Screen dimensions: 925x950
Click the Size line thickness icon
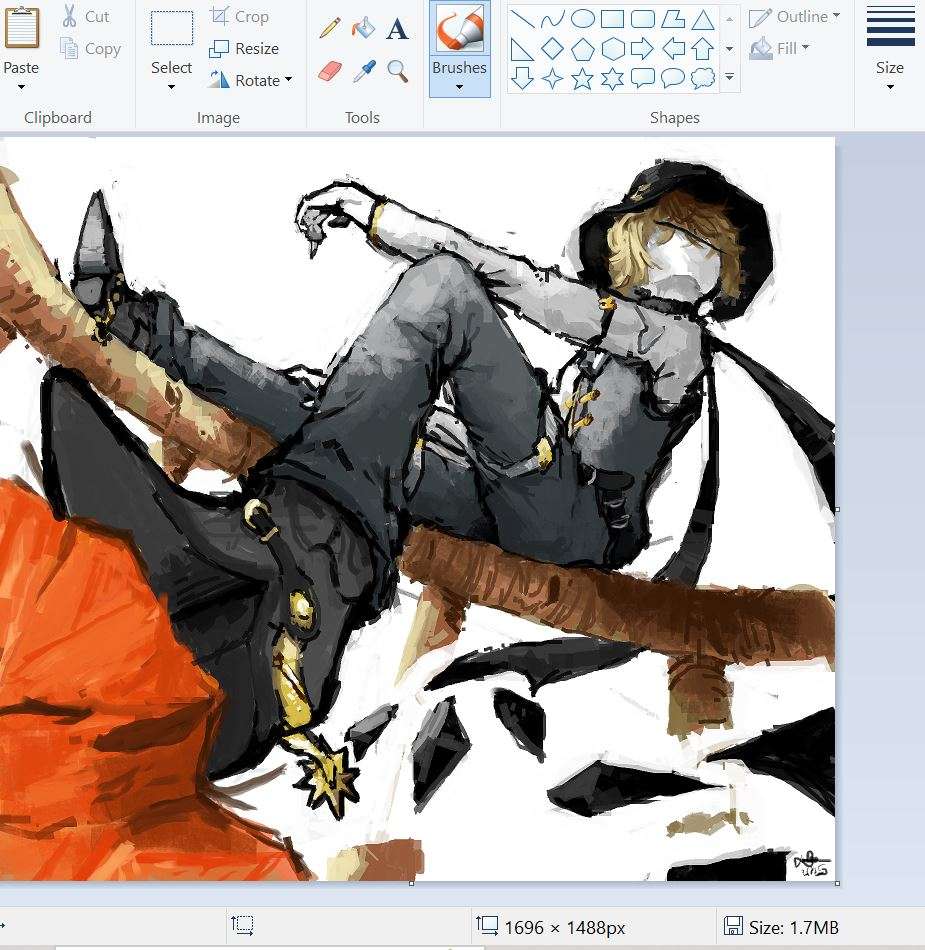pyautogui.click(x=890, y=27)
